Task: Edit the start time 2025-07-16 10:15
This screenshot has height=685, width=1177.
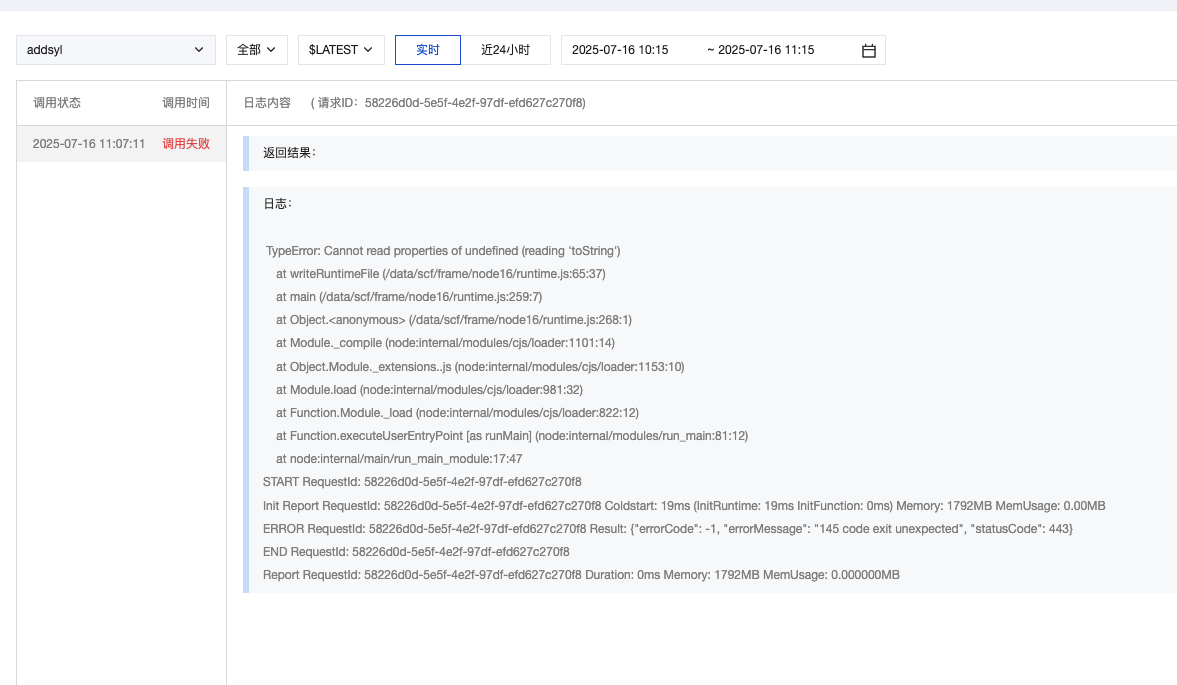Action: tap(620, 50)
